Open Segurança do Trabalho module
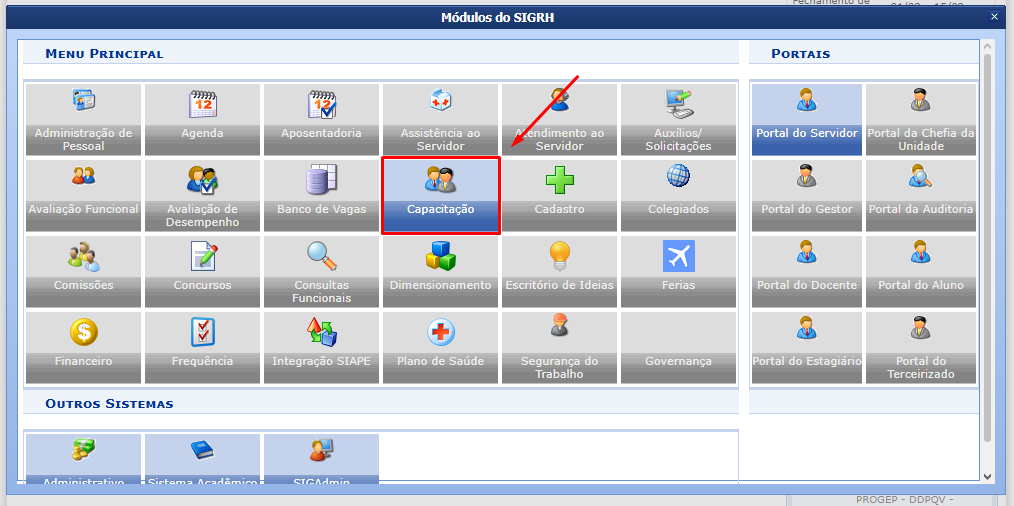The width and height of the screenshot is (1014, 506). (559, 347)
